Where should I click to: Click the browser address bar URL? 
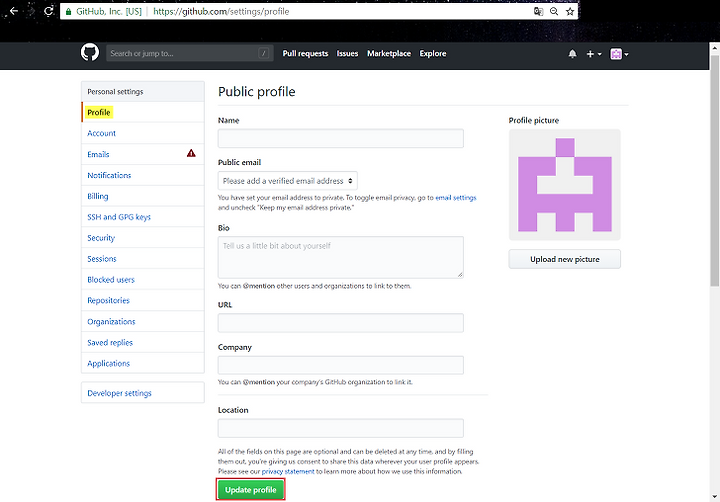point(221,11)
